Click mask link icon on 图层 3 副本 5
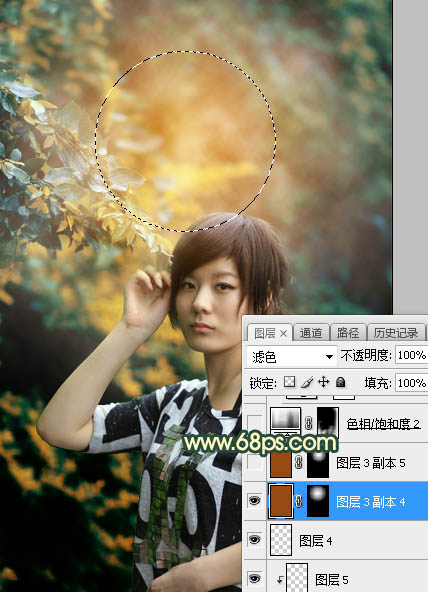The image size is (428, 592). click(x=299, y=462)
